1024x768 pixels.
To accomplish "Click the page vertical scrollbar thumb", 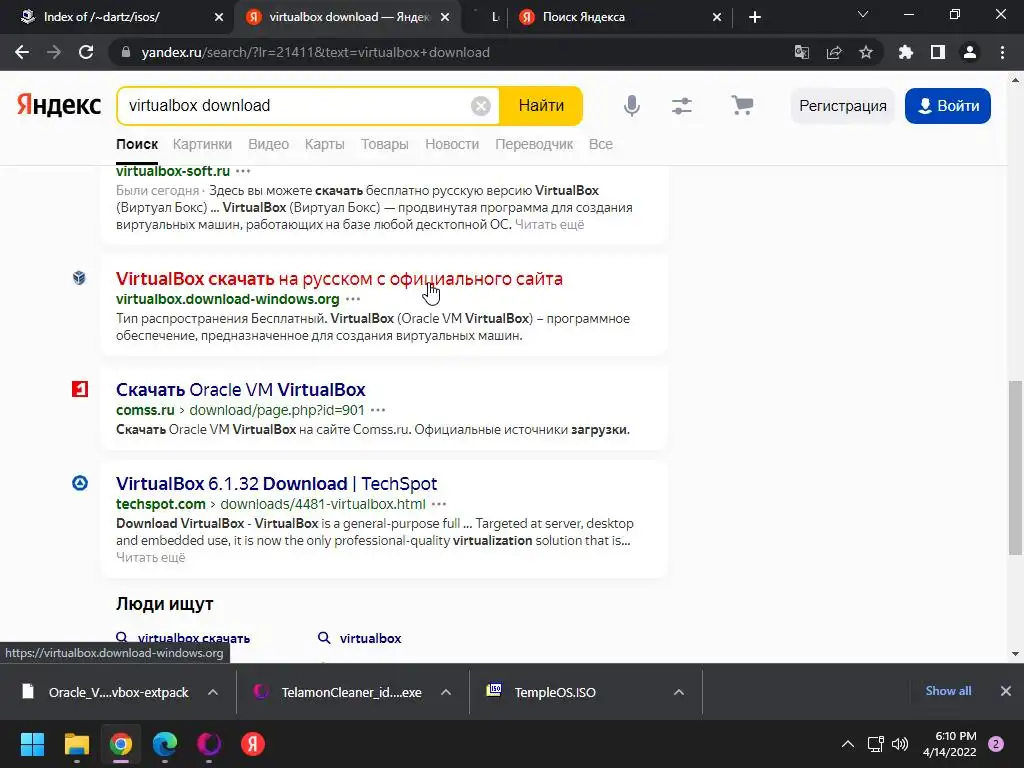I will 1015,468.
